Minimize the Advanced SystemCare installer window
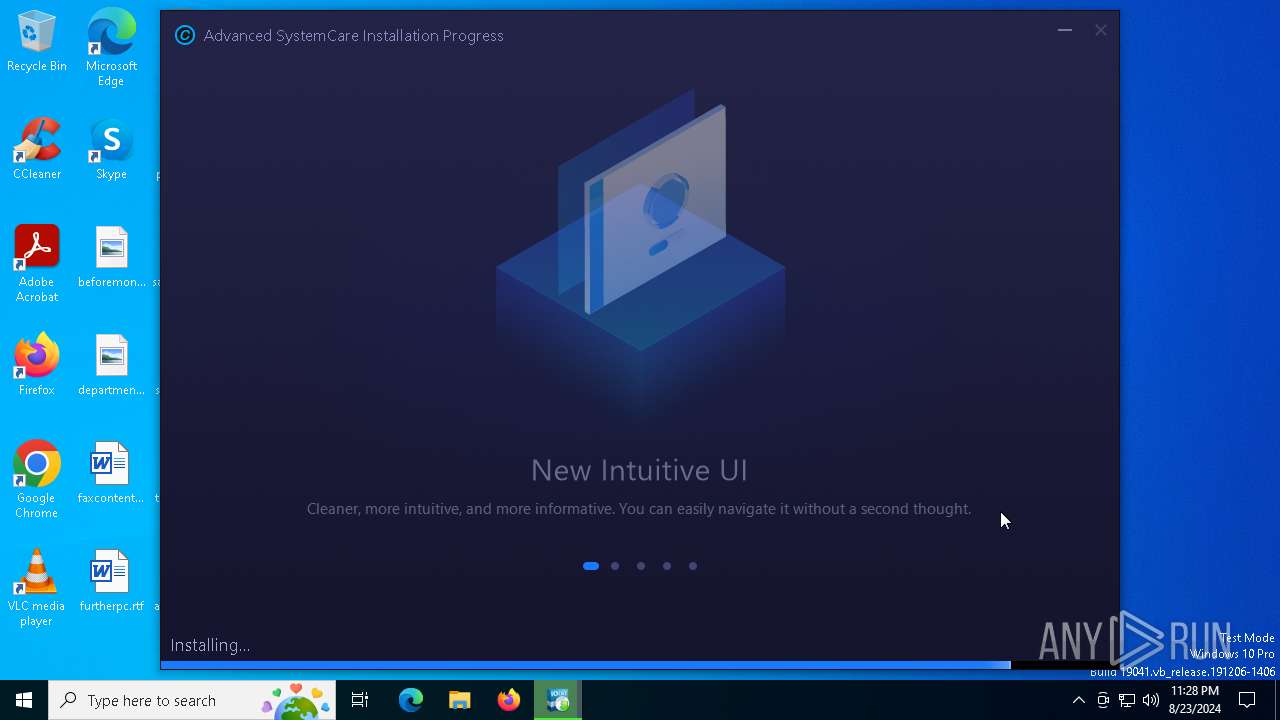1280x720 pixels. point(1065,31)
